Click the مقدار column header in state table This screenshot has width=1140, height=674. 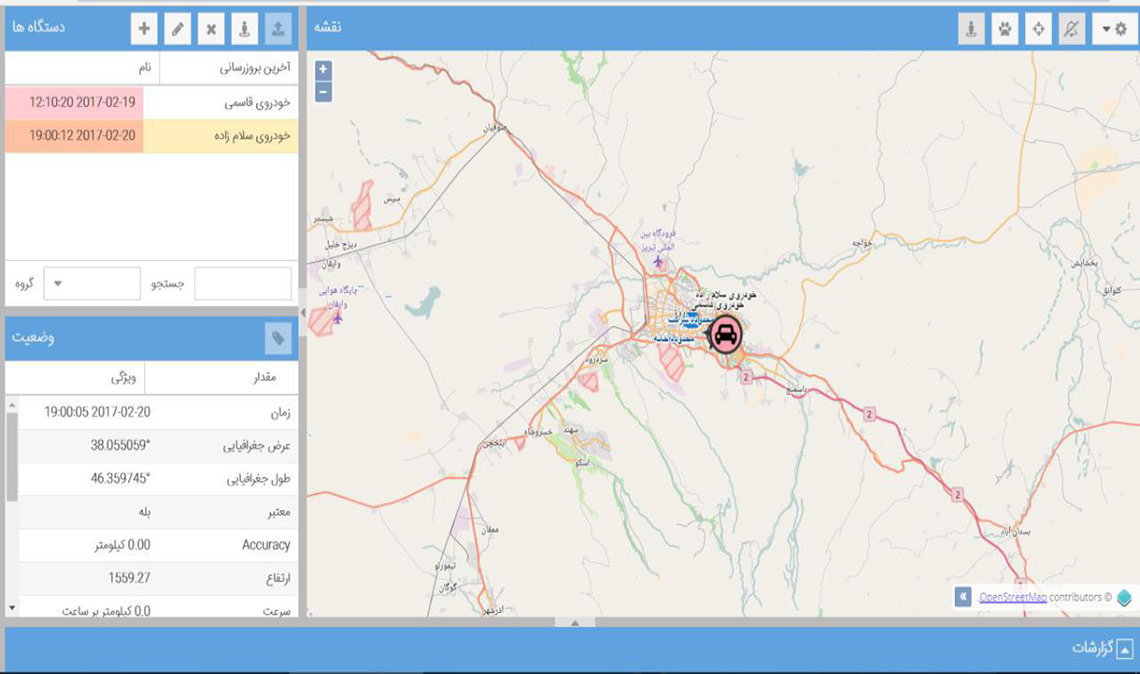pyautogui.click(x=221, y=378)
